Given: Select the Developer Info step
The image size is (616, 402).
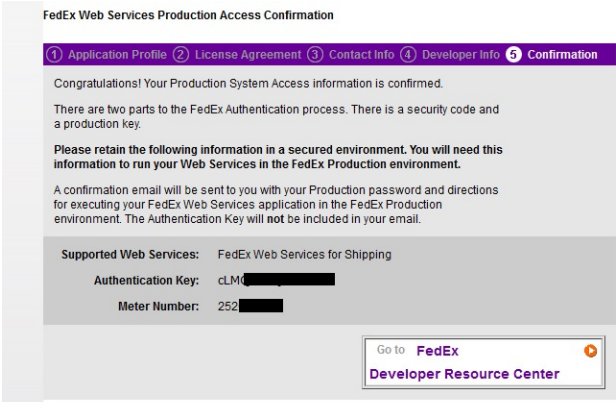Looking at the screenshot, I should (x=457, y=54).
